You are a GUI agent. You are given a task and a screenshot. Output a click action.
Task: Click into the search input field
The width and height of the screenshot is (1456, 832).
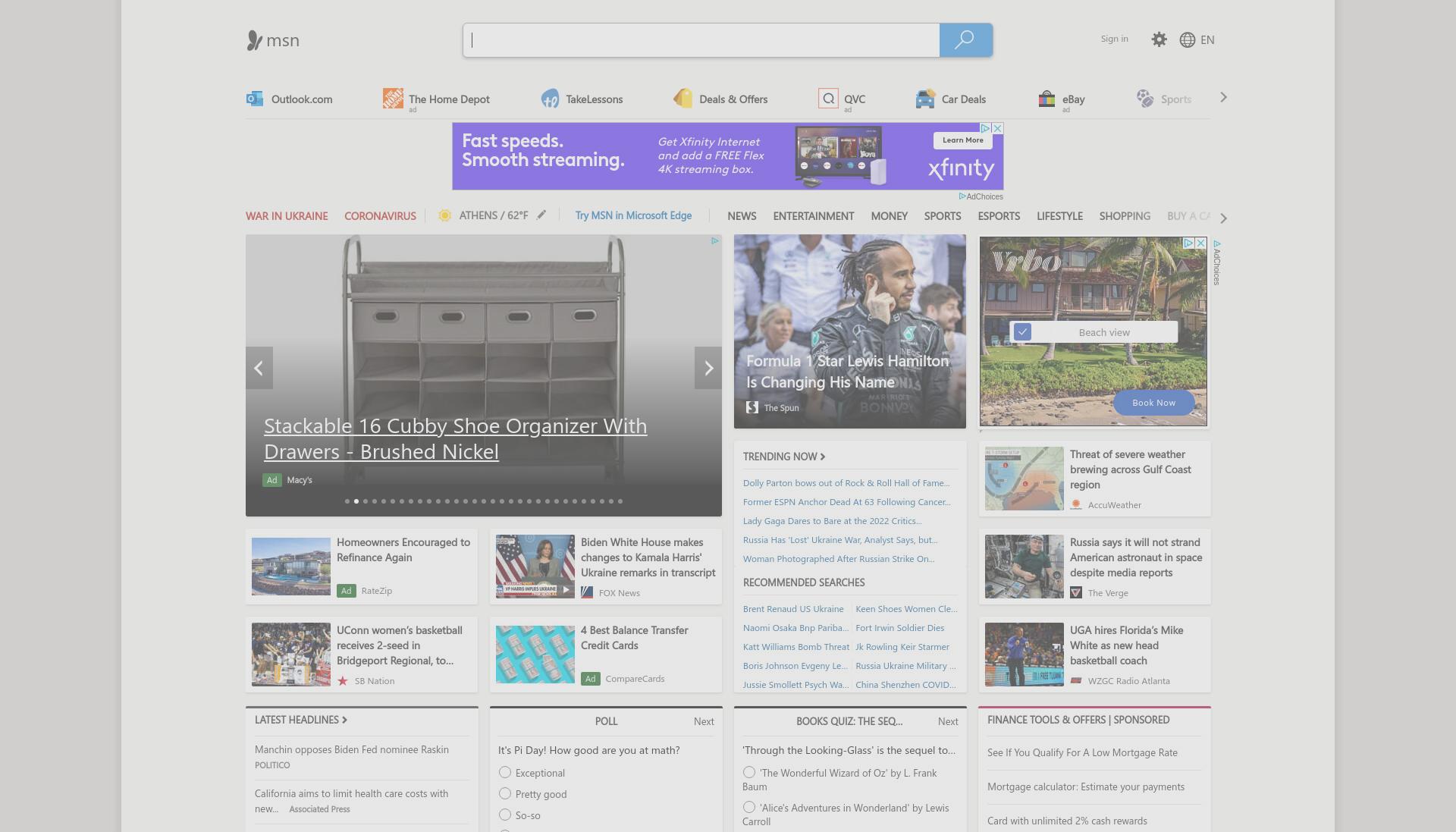click(701, 39)
